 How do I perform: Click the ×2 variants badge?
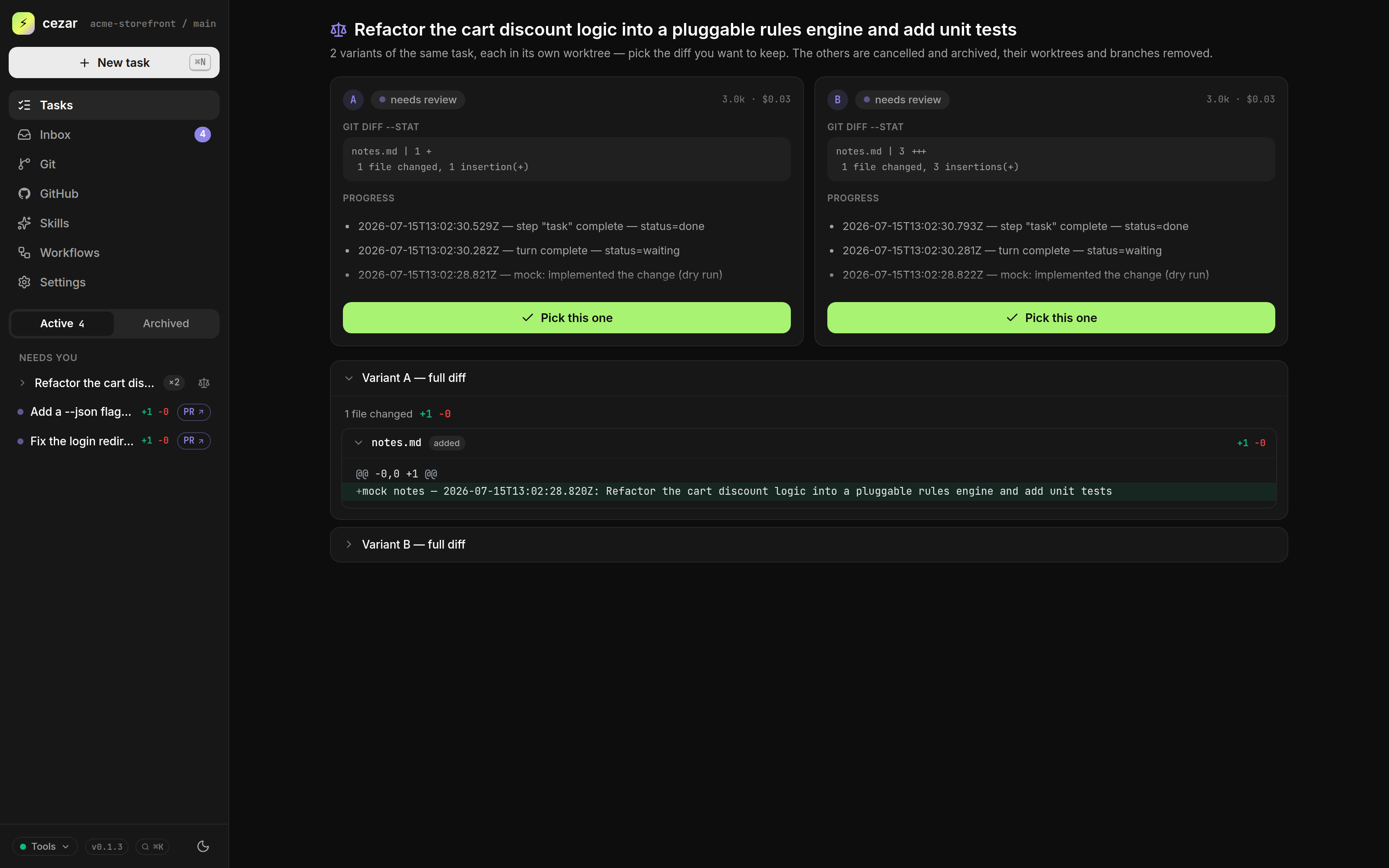click(x=174, y=382)
